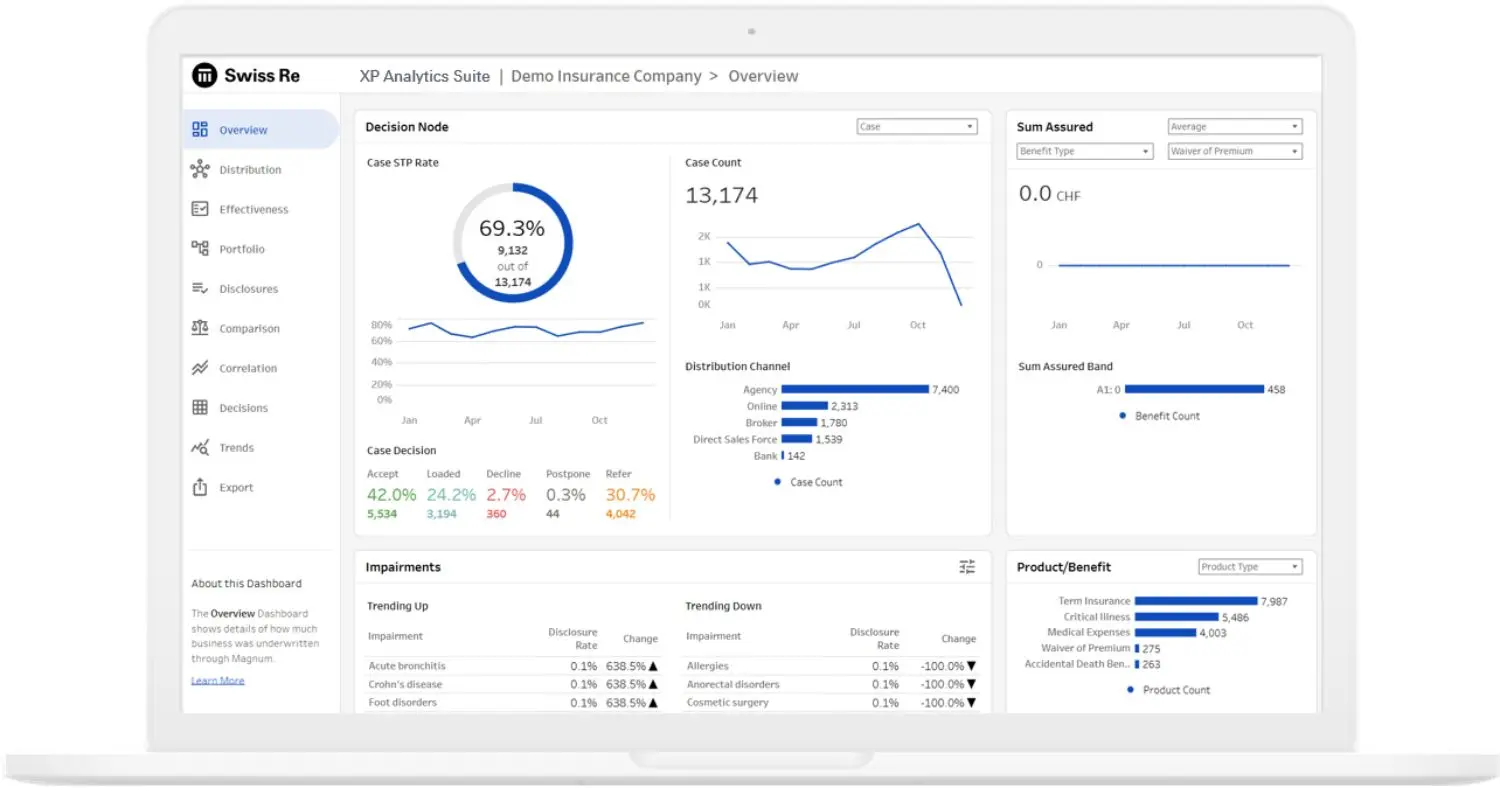Viewport: 1500px width, 788px height.
Task: Select the Cosmetic surgery impairment row
Action: point(832,703)
